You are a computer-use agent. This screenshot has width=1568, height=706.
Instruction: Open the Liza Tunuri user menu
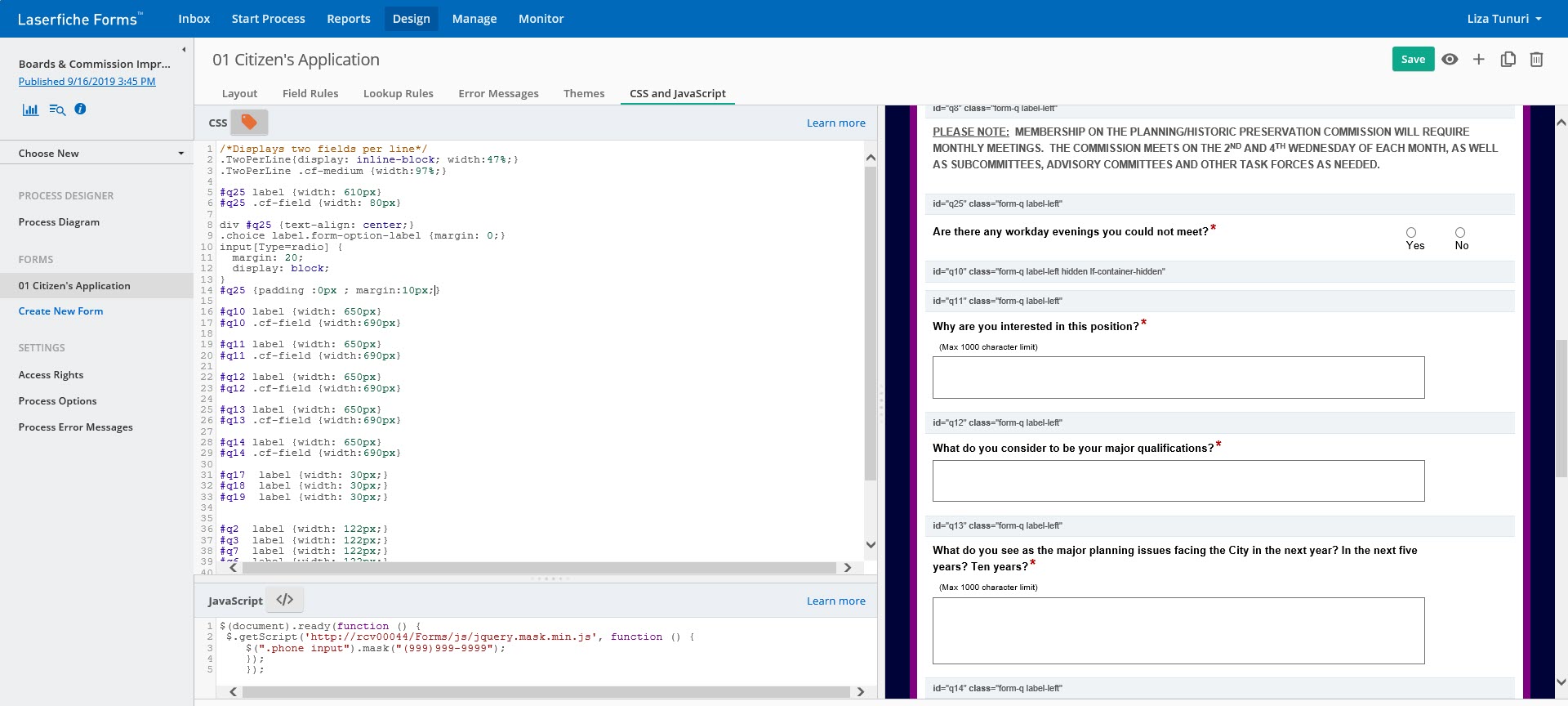1503,19
